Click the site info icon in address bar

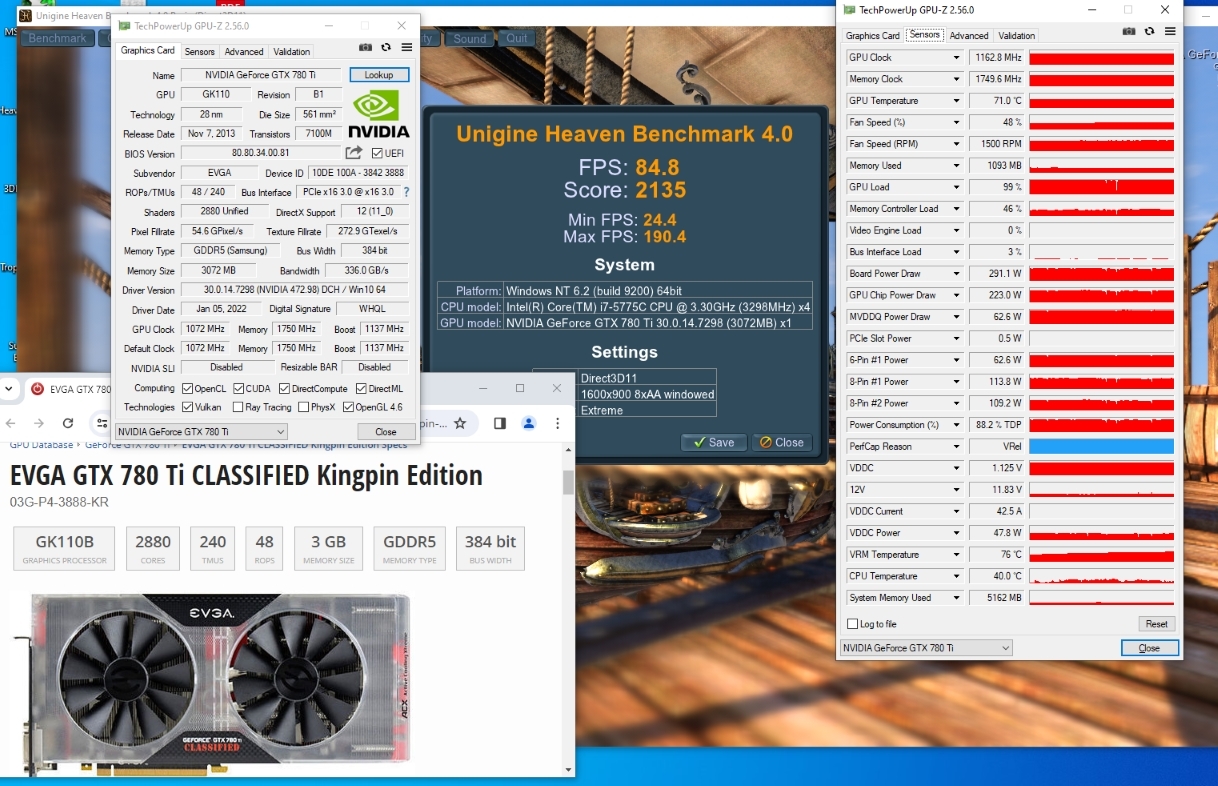coord(103,423)
